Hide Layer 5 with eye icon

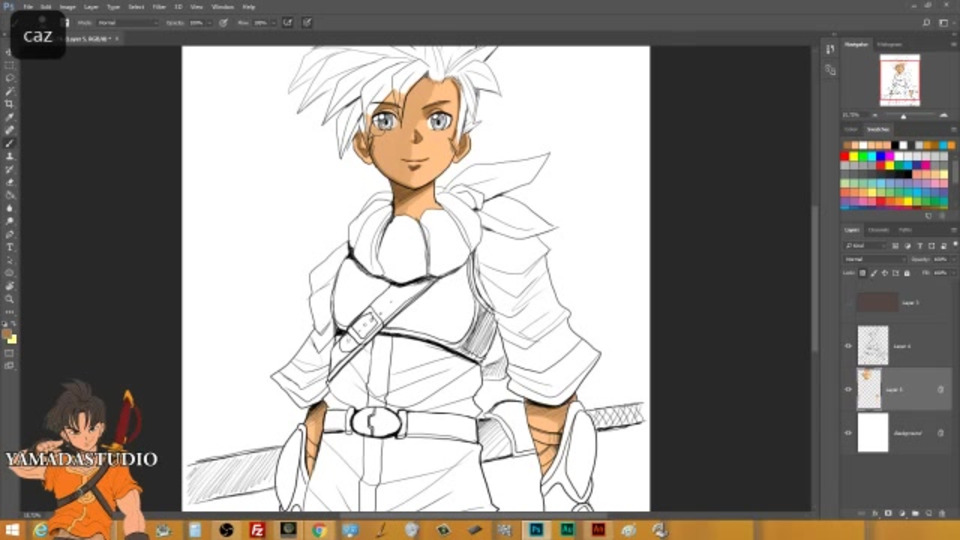pyautogui.click(x=848, y=389)
